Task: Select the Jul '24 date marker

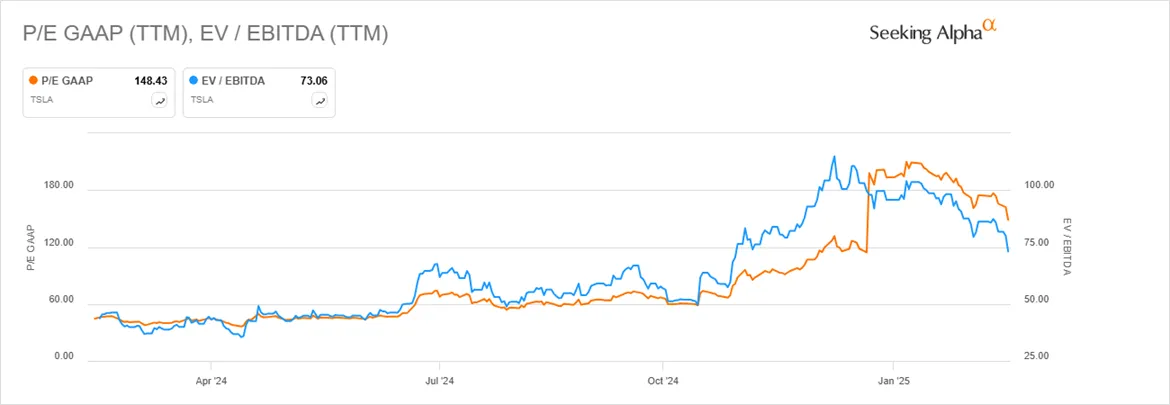Action: [x=439, y=380]
